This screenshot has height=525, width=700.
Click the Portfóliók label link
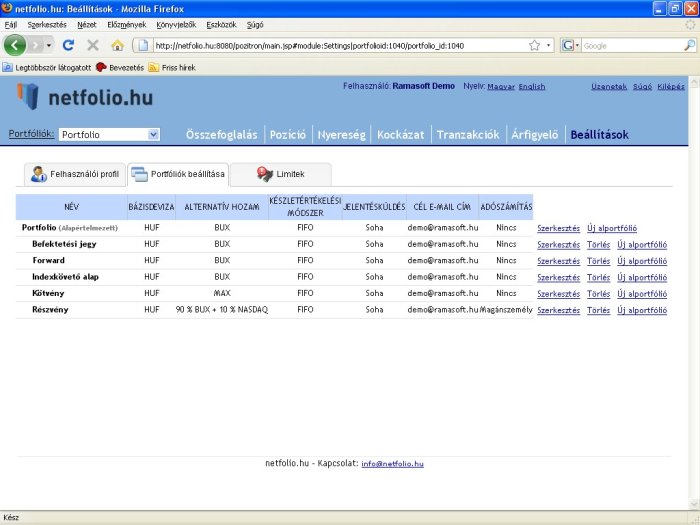point(31,133)
